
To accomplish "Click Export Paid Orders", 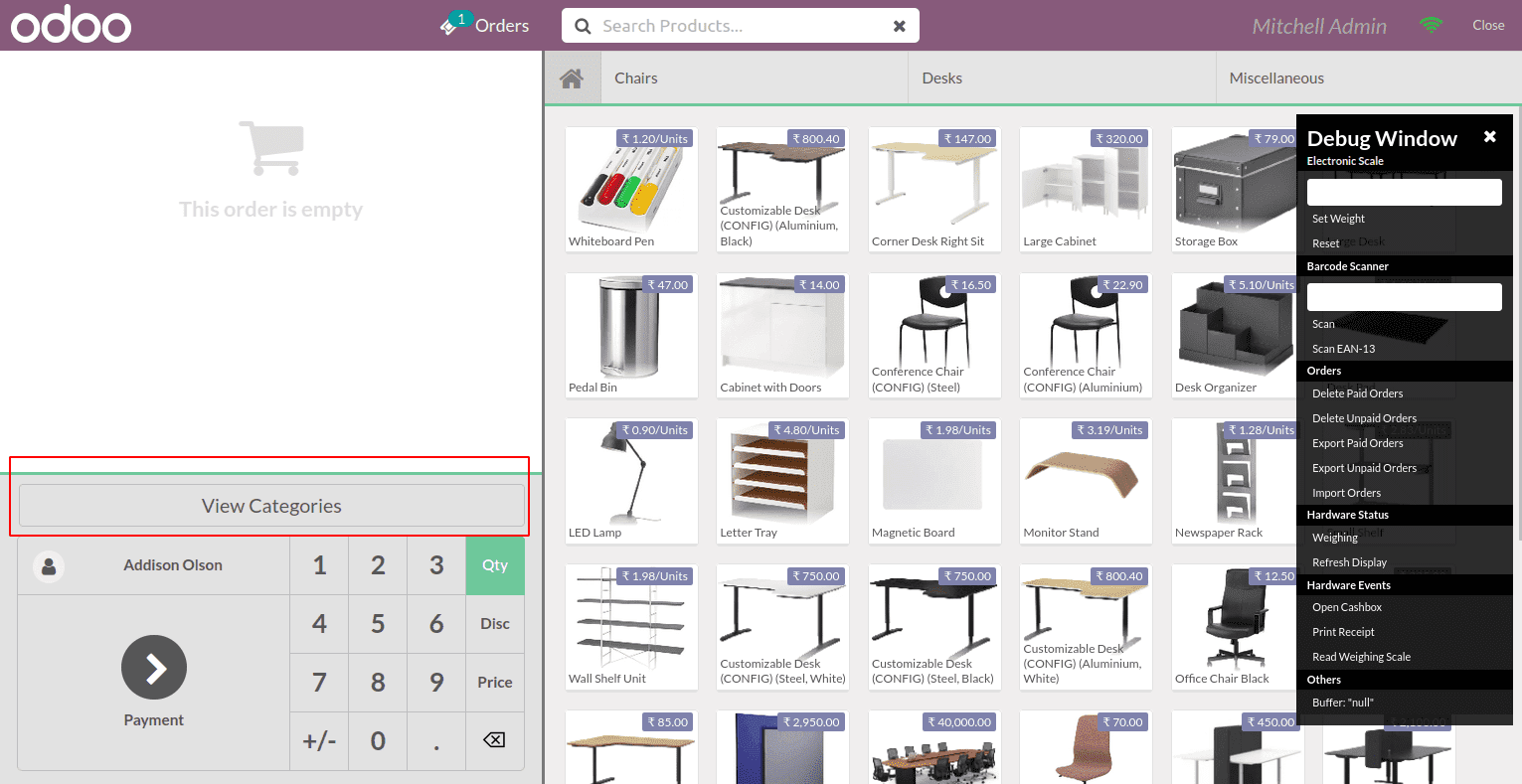I will point(1357,443).
